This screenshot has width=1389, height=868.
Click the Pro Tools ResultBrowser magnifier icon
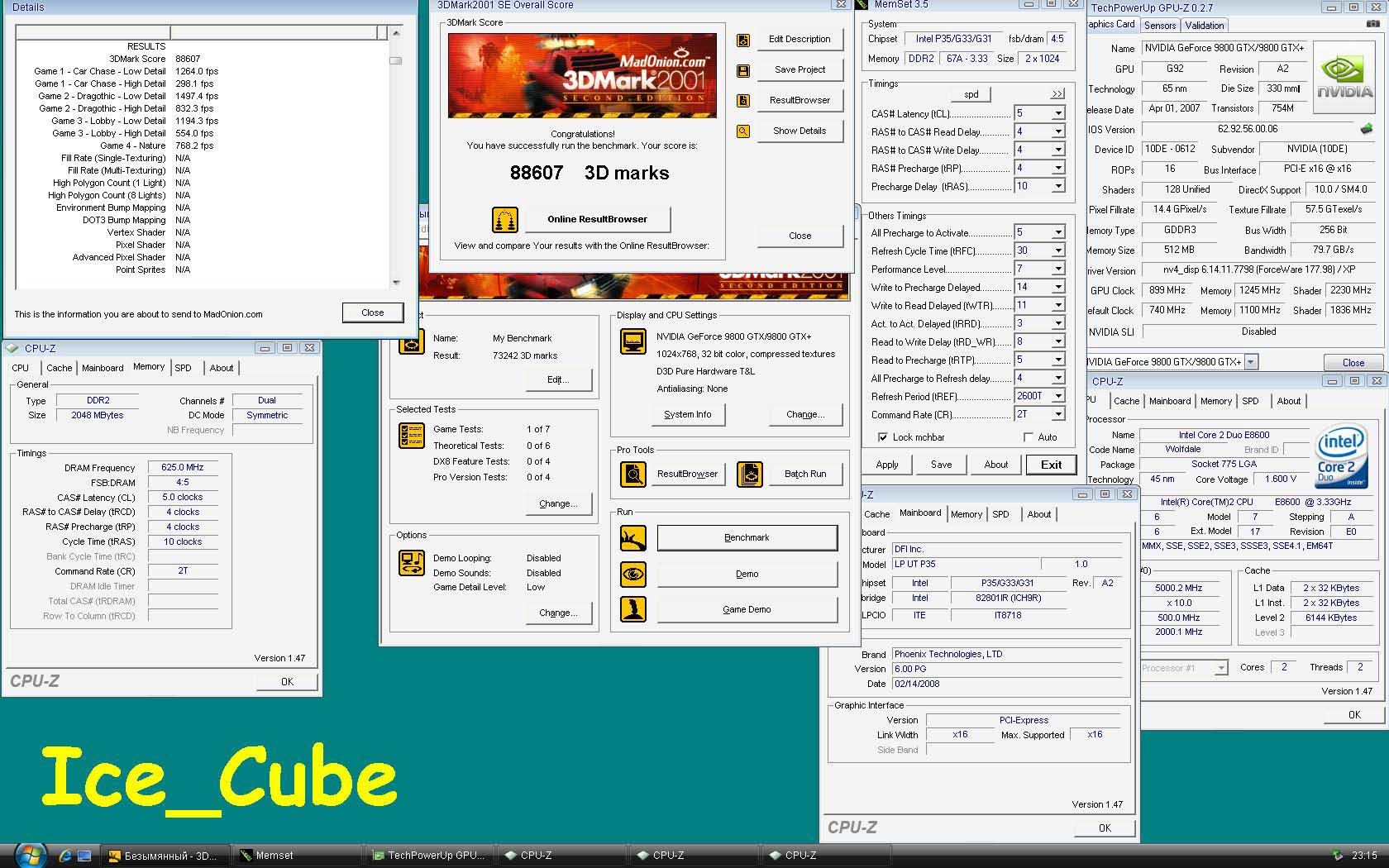pos(633,474)
